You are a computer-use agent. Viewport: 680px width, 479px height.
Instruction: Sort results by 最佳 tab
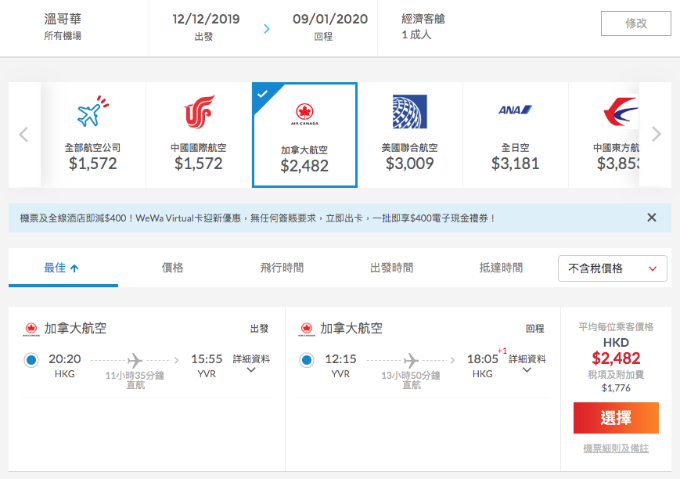[x=63, y=268]
